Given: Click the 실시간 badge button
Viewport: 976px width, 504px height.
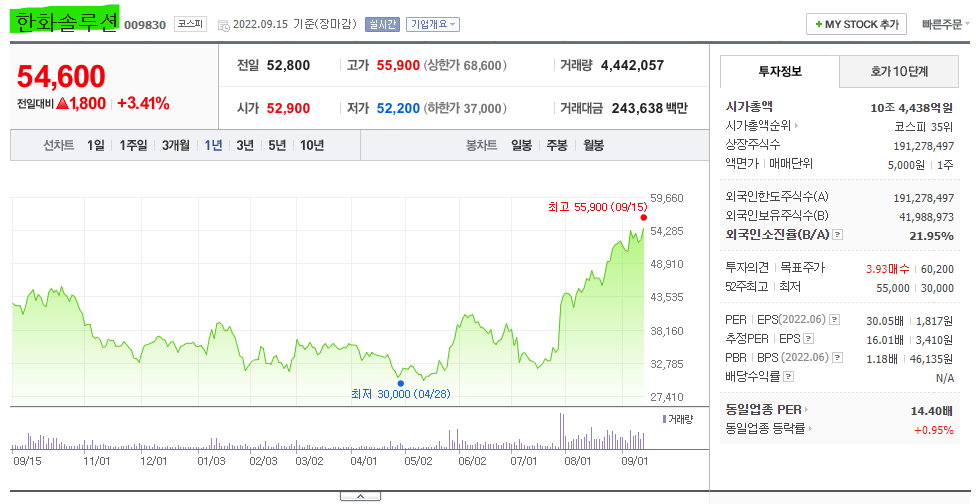Looking at the screenshot, I should (382, 24).
